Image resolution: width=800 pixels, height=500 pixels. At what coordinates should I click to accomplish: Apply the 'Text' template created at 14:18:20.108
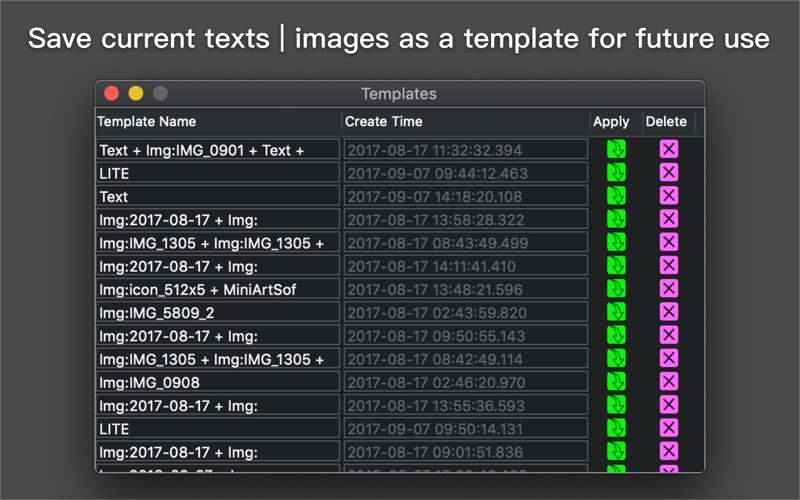coord(616,196)
